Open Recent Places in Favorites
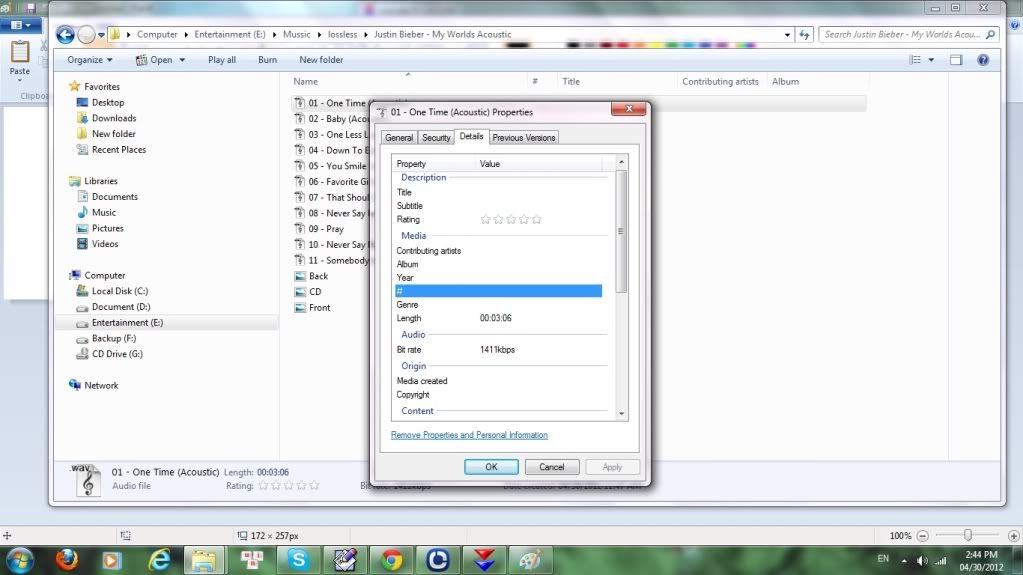Image resolution: width=1023 pixels, height=575 pixels. 119,149
